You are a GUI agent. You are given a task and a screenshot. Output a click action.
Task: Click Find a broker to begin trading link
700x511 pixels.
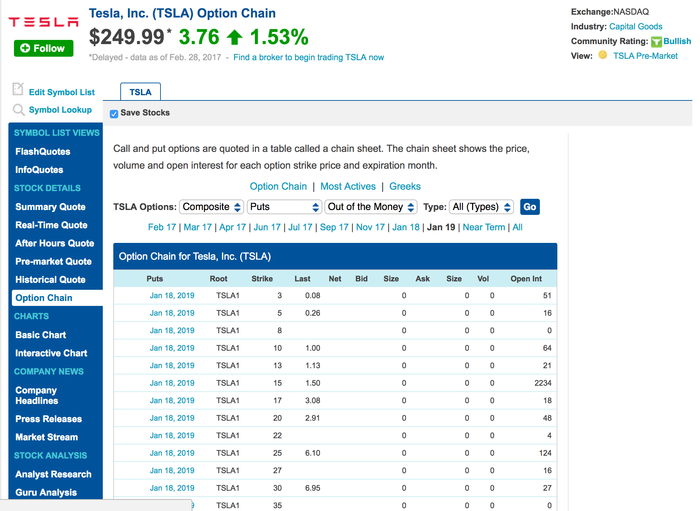tap(308, 57)
